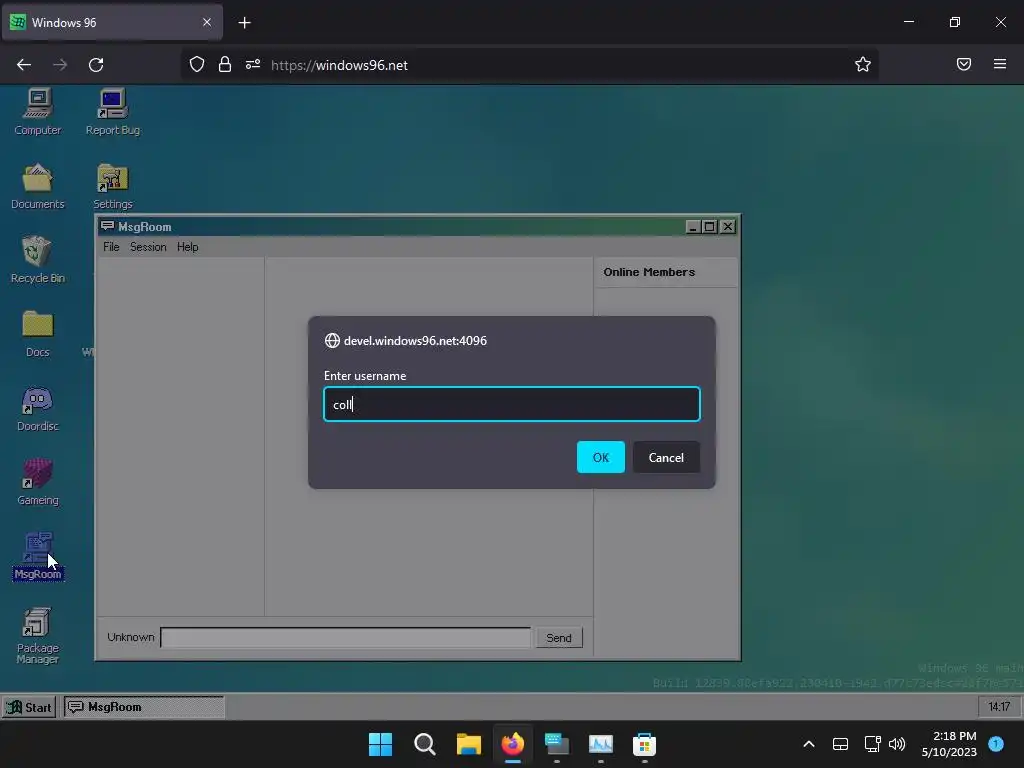
Task: Open the notification badge in tray
Action: 996,744
